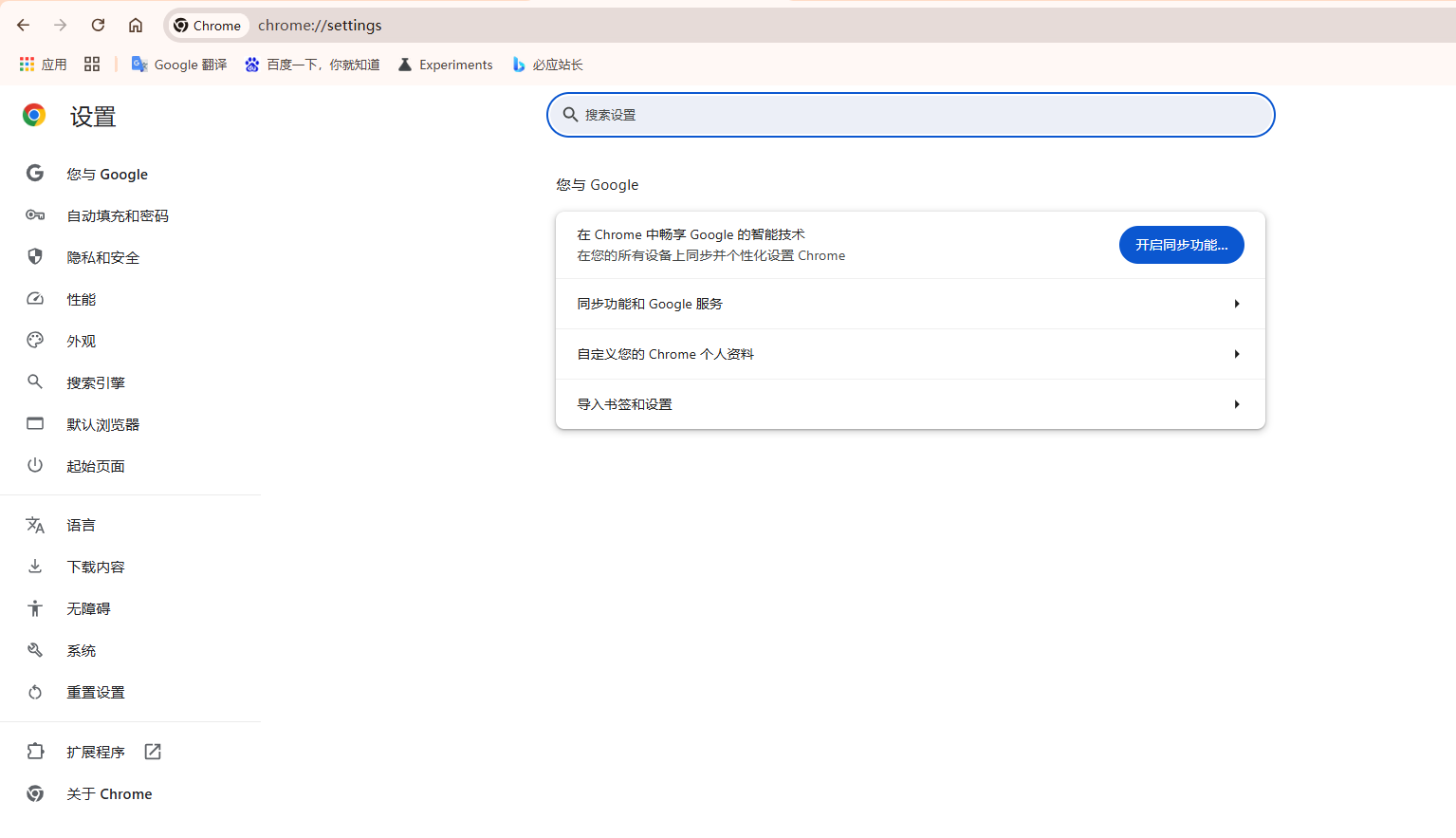Open the 语言 section

coord(82,526)
